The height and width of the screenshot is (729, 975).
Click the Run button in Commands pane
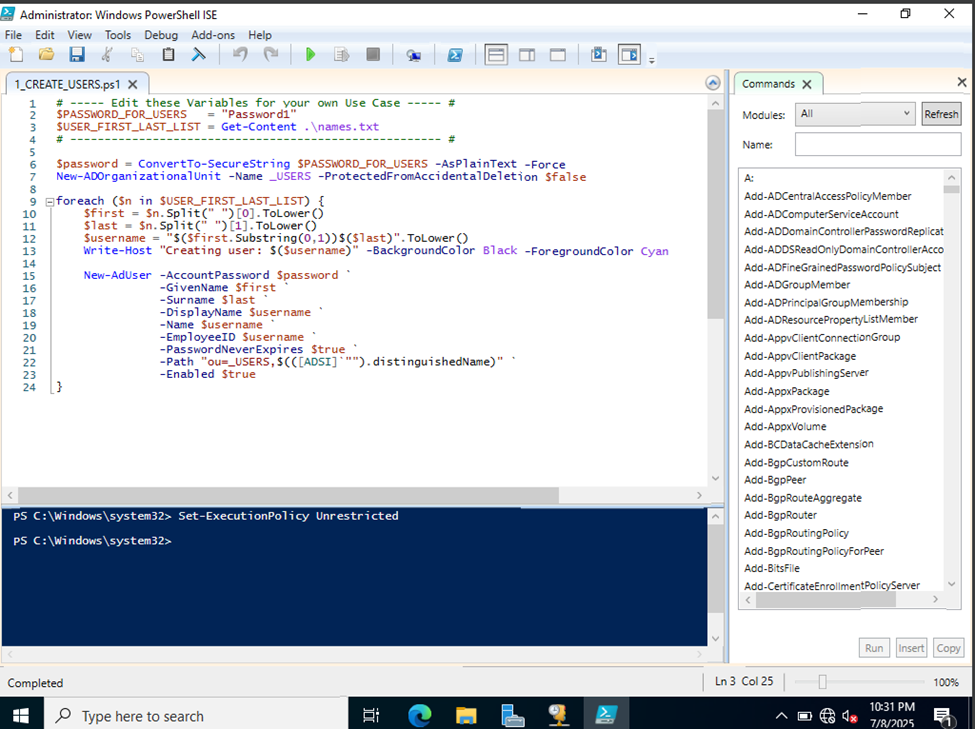[x=874, y=648]
